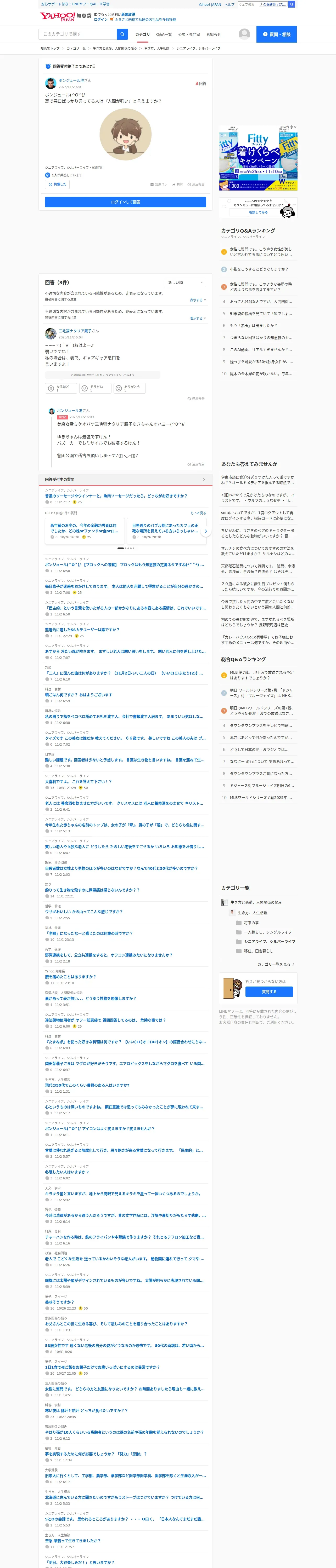Open ranking item おっさん(45)なんですが

point(261,301)
